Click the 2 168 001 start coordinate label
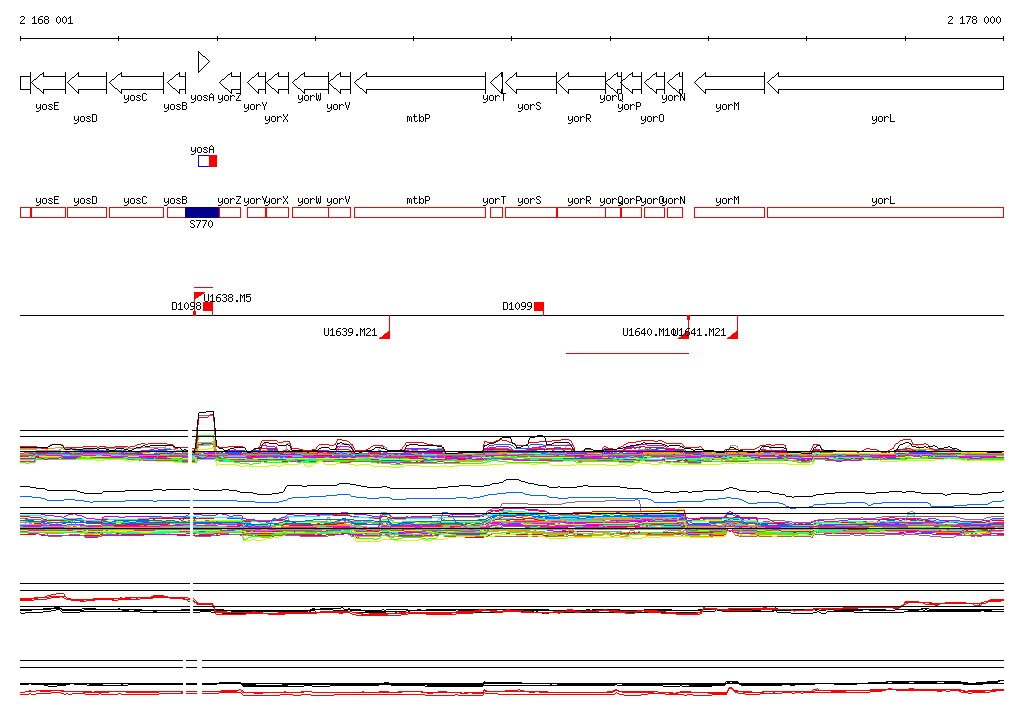 coord(46,20)
